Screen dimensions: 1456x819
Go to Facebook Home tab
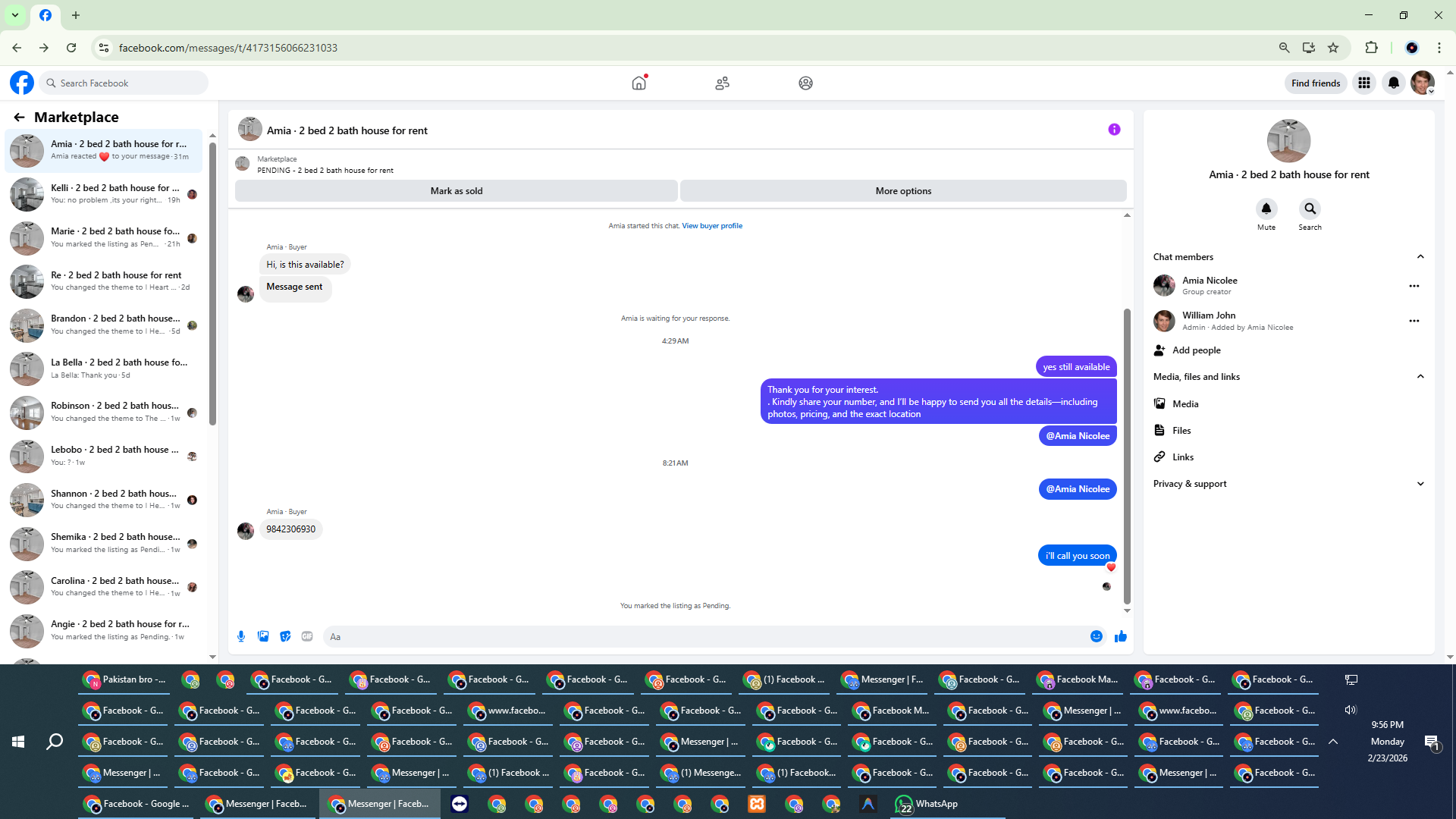pyautogui.click(x=639, y=83)
